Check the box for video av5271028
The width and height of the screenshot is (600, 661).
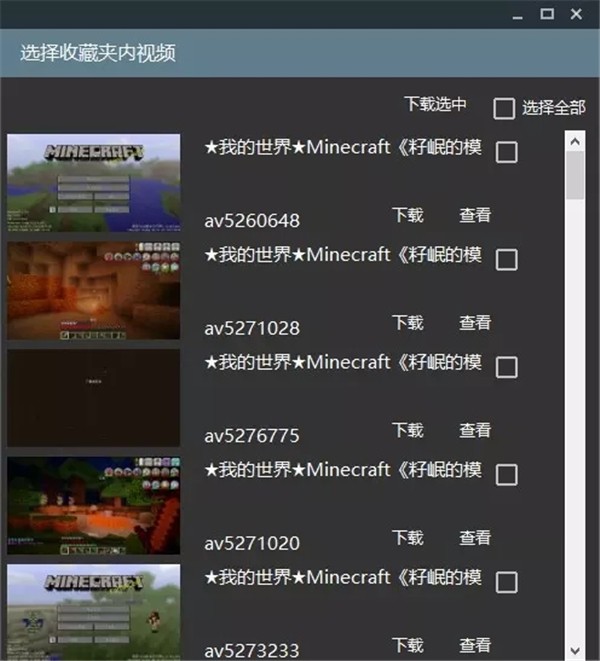[506, 259]
